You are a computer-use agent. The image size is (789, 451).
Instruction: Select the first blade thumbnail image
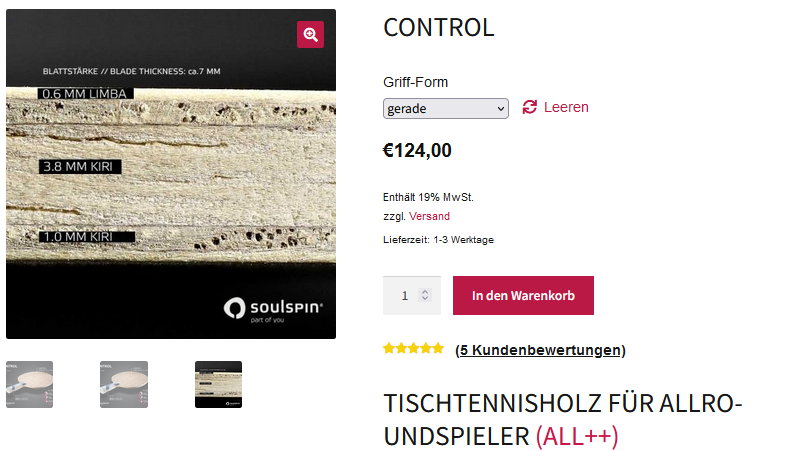click(29, 385)
